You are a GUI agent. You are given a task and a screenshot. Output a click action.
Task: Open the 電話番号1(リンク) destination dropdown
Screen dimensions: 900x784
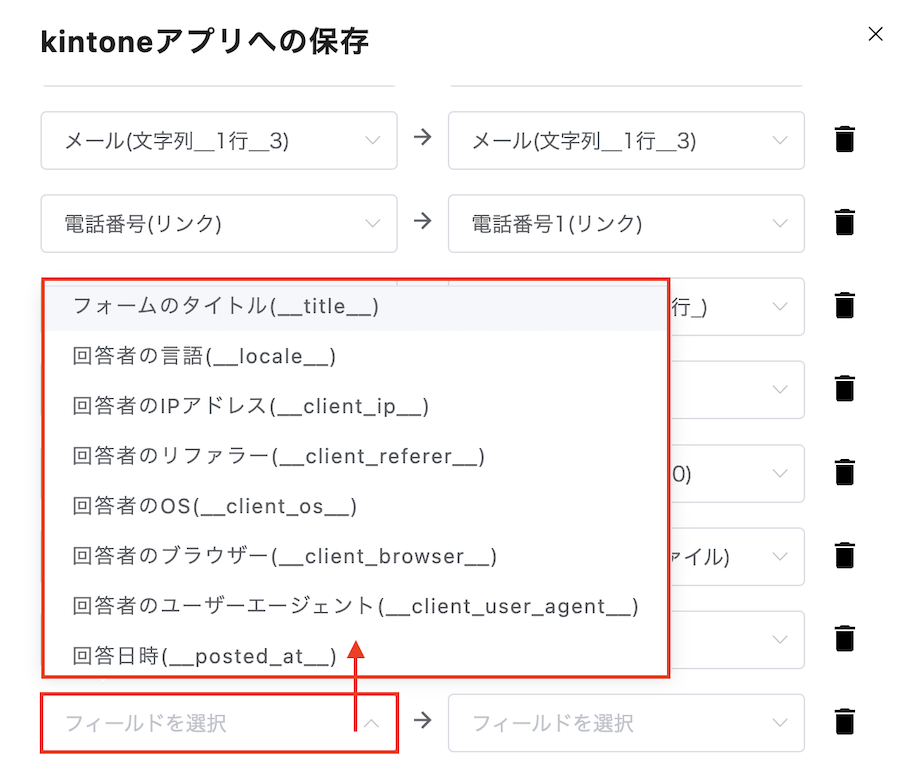point(626,223)
